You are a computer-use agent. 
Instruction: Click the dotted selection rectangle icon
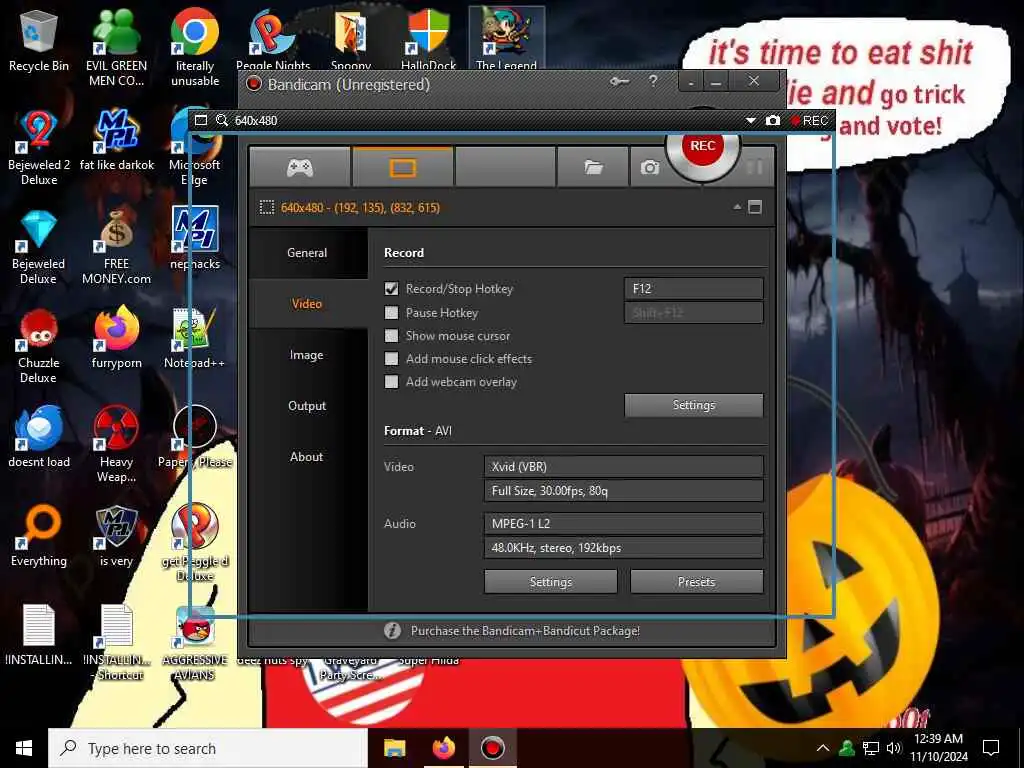266,208
